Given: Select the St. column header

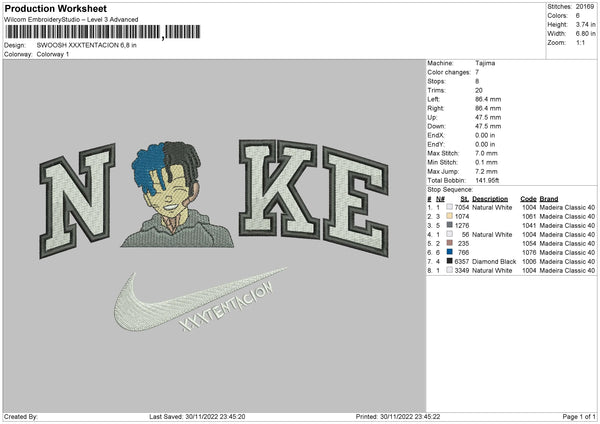Looking at the screenshot, I should tap(465, 199).
